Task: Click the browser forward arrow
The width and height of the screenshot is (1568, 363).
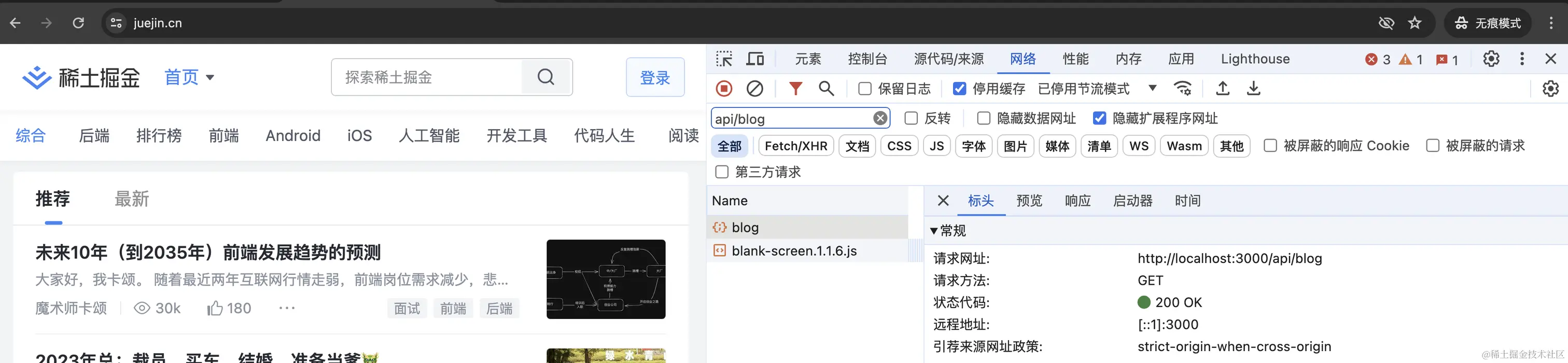Action: click(46, 23)
